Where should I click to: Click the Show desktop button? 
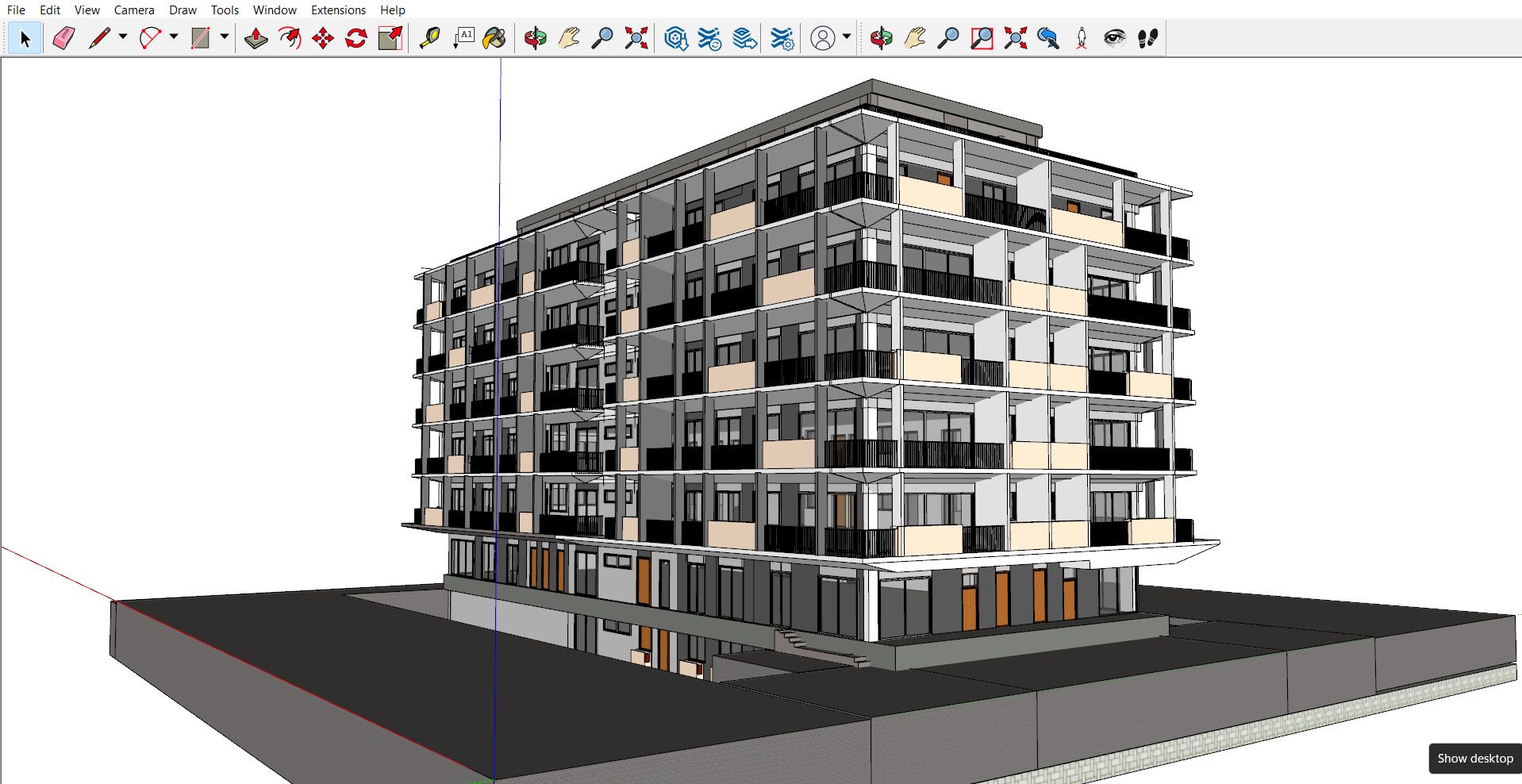(x=1475, y=759)
